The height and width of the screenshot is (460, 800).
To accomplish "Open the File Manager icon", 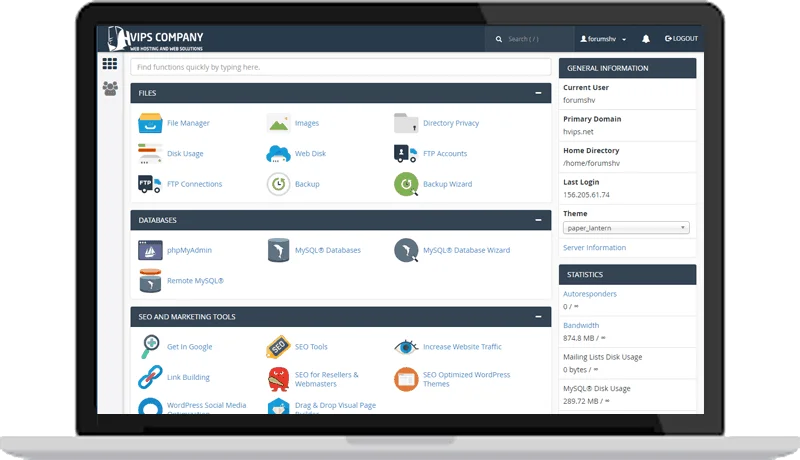I will (150, 123).
